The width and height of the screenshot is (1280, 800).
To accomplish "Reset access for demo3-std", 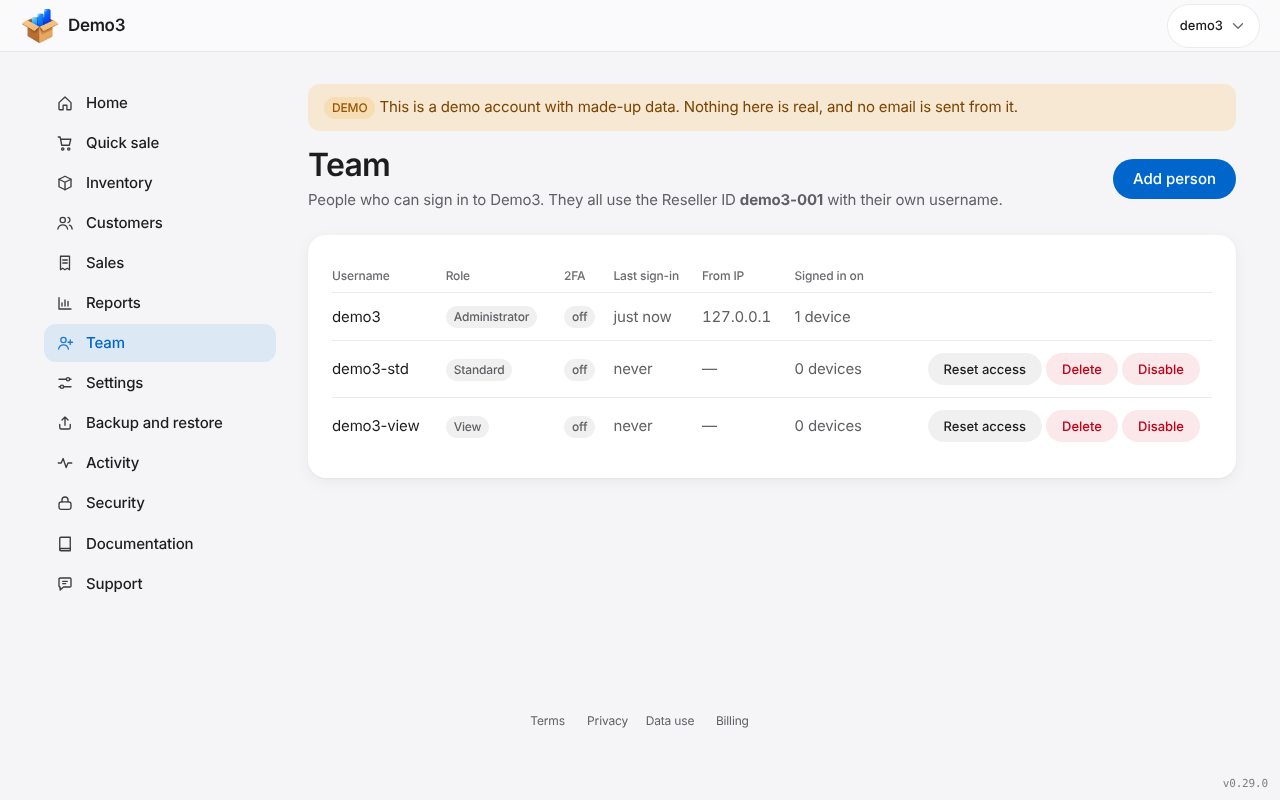I will (985, 369).
